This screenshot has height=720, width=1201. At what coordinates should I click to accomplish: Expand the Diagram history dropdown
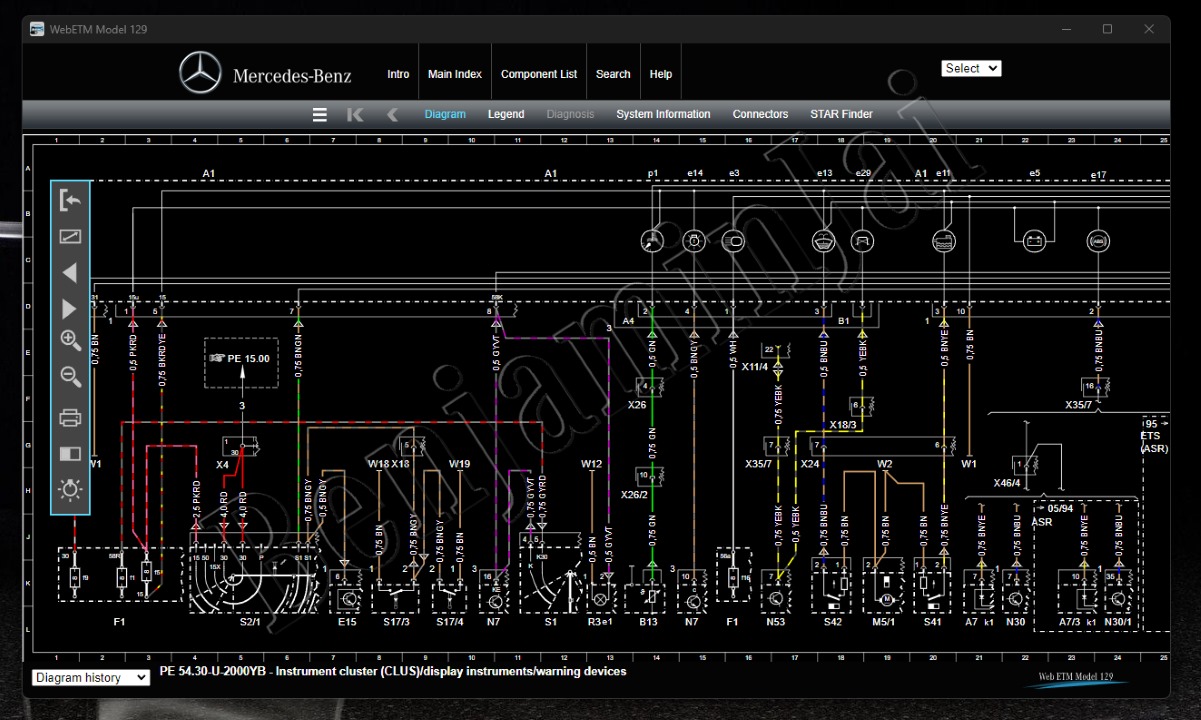pos(91,678)
